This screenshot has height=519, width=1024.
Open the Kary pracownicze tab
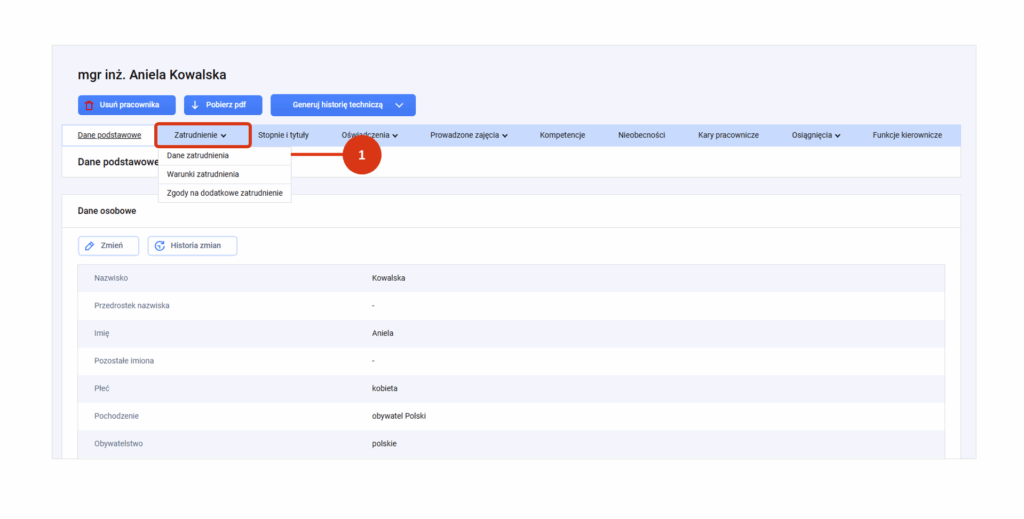coord(728,135)
